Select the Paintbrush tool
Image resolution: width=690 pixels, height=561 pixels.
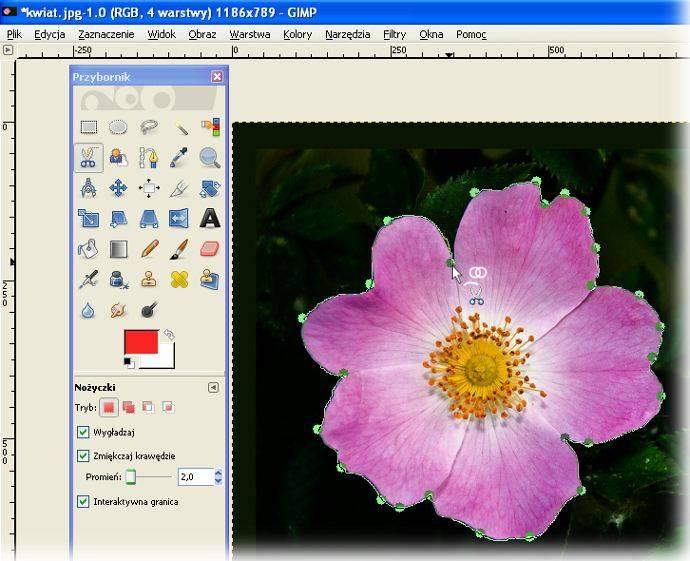[x=180, y=249]
